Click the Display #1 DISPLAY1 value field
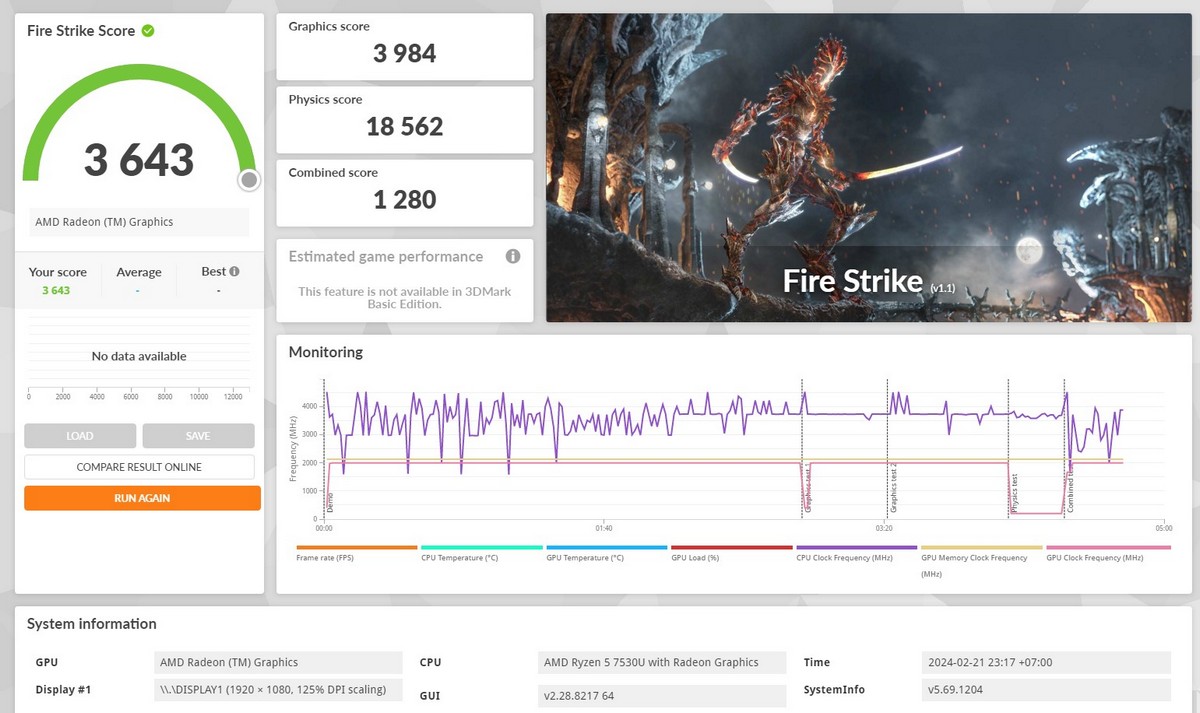1200x713 pixels. (x=279, y=690)
